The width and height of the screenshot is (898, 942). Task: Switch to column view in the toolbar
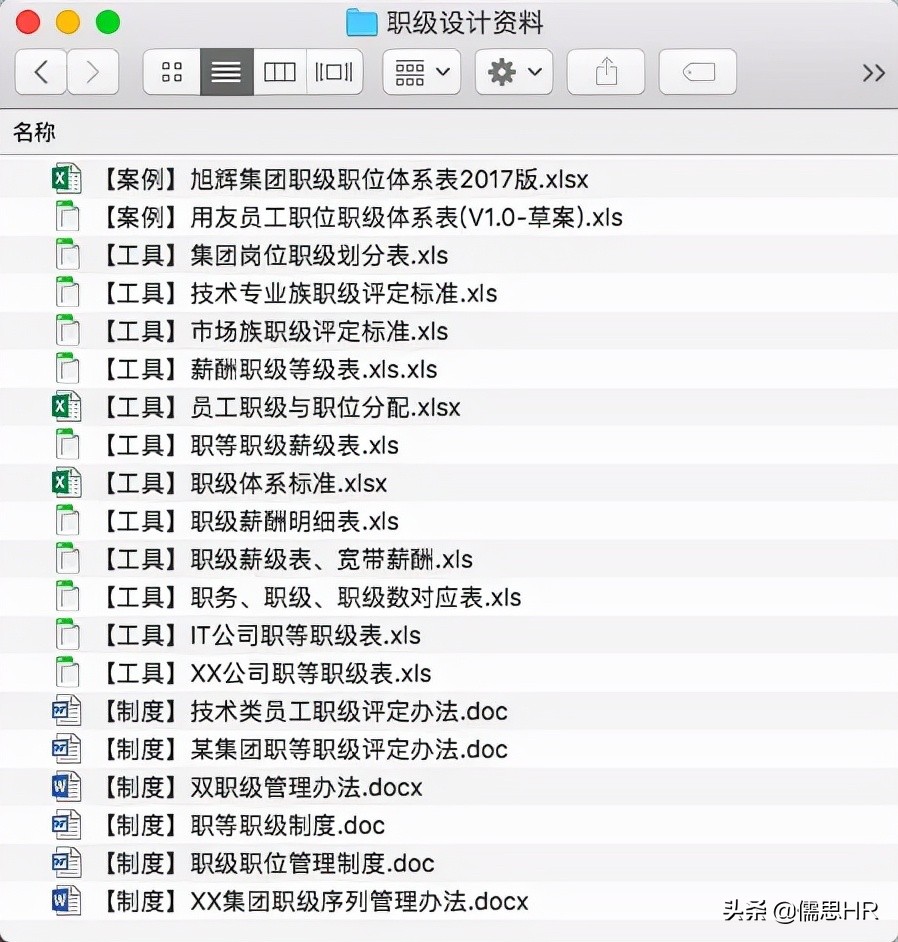point(279,71)
